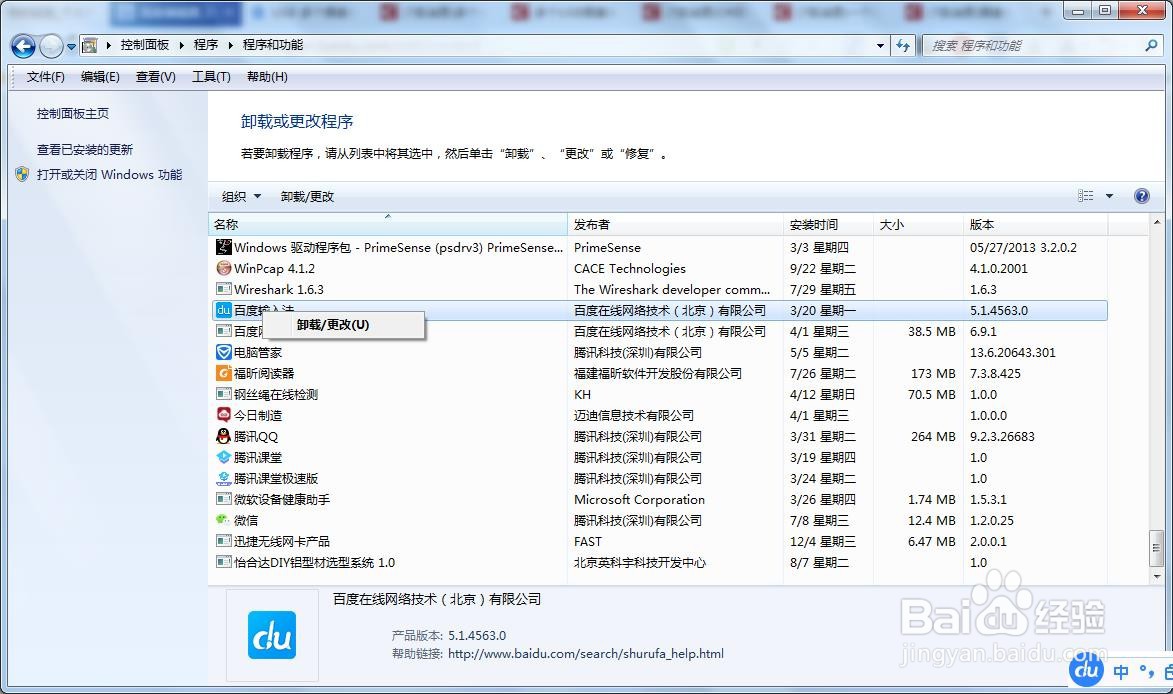This screenshot has height=694, width=1173.
Task: Sort list by 发布者 column header
Action: point(676,224)
